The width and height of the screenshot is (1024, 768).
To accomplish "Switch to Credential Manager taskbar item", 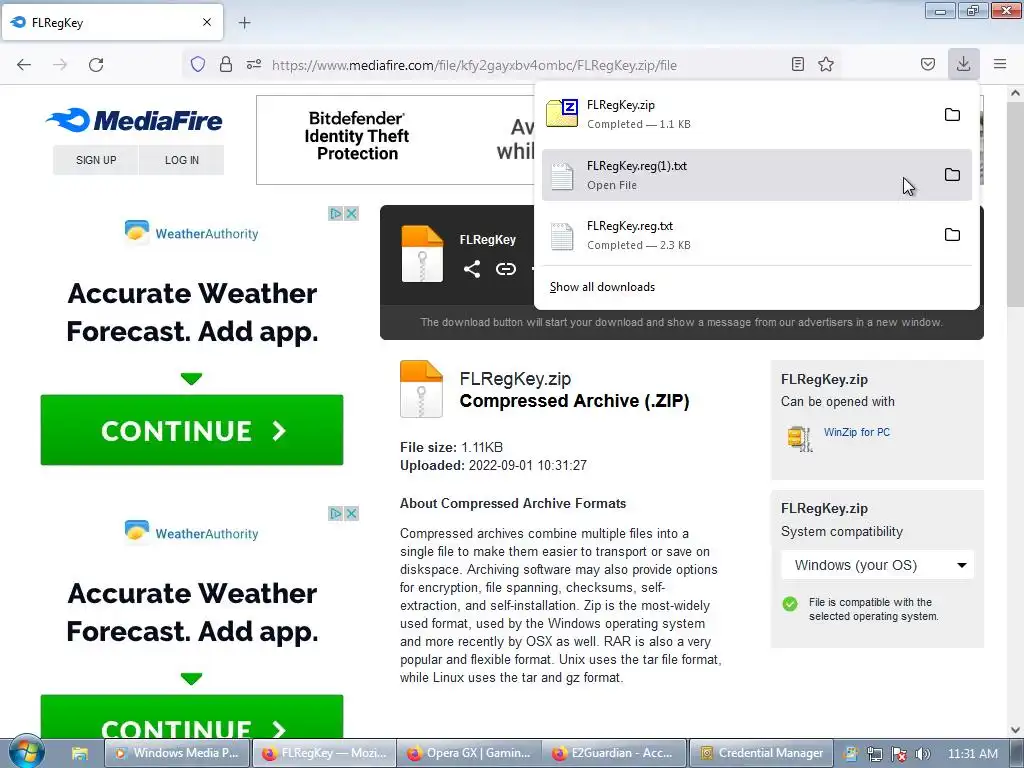I will (x=761, y=753).
